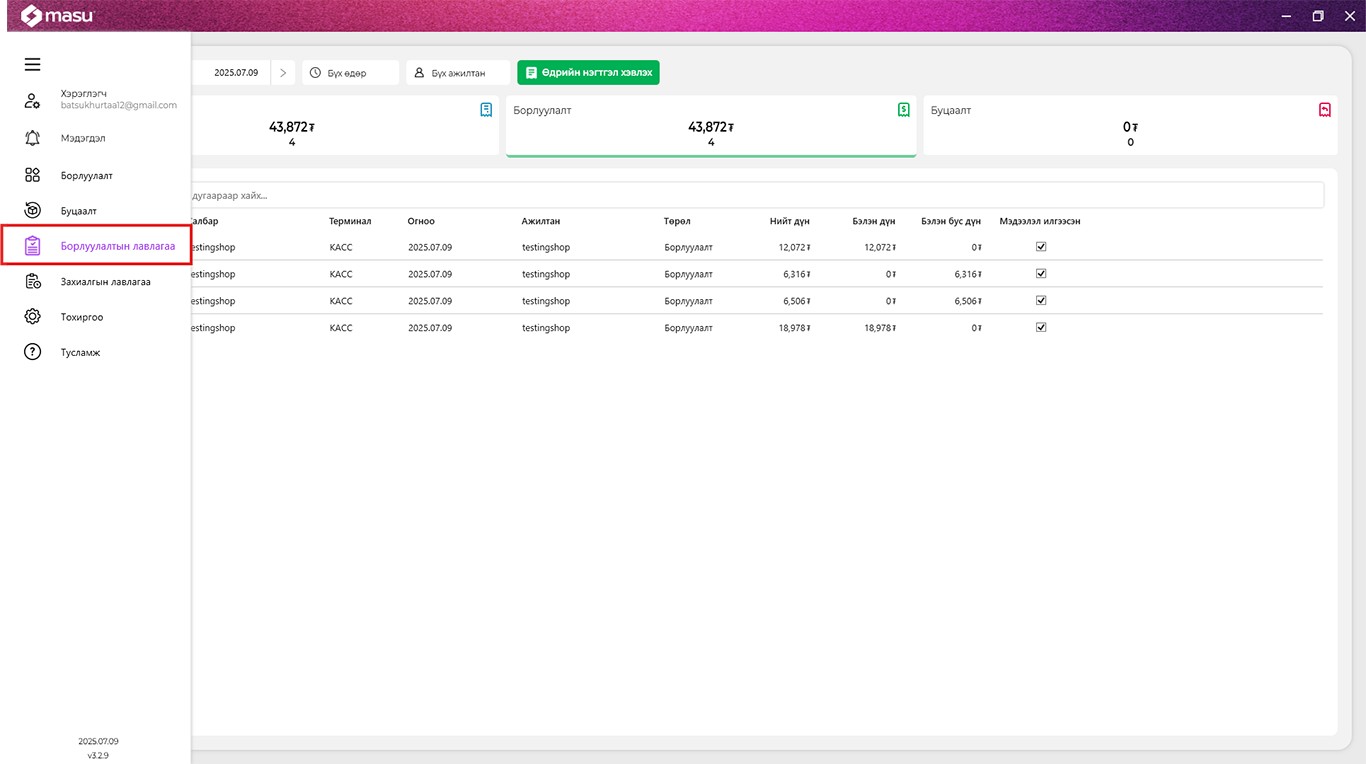1366x764 pixels.
Task: Click the Буцаалт return icon in sidebar
Action: [x=32, y=210]
